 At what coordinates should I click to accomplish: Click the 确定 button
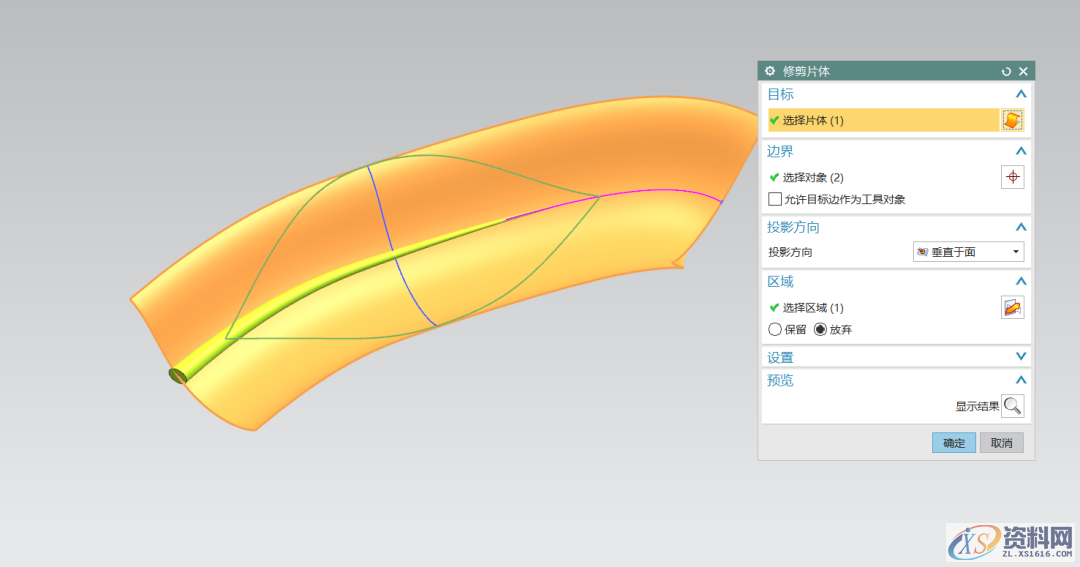click(953, 443)
